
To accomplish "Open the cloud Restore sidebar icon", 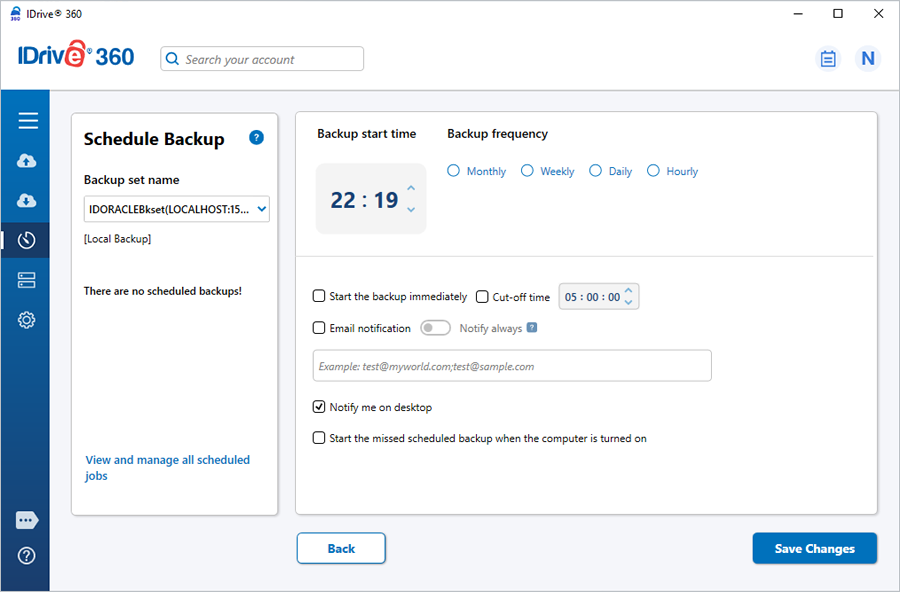I will coord(27,201).
